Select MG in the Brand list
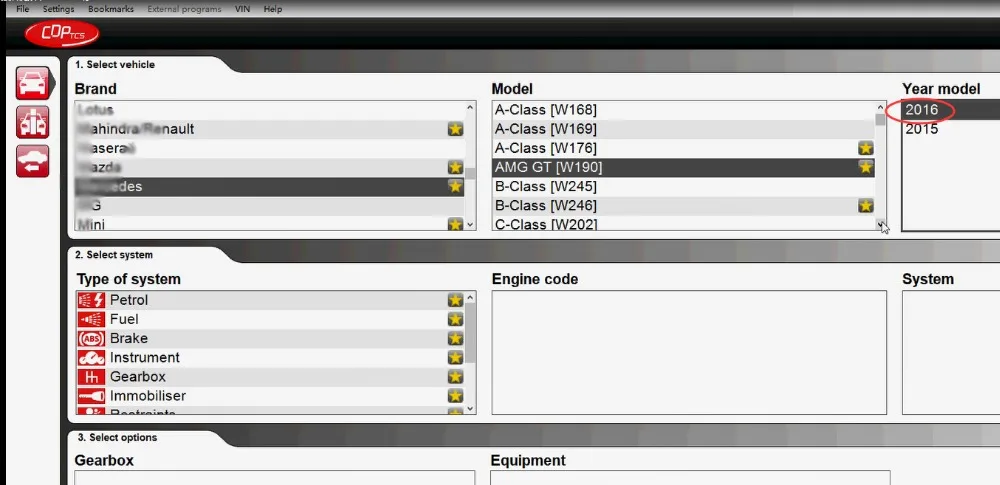This screenshot has width=1000, height=485. point(270,205)
